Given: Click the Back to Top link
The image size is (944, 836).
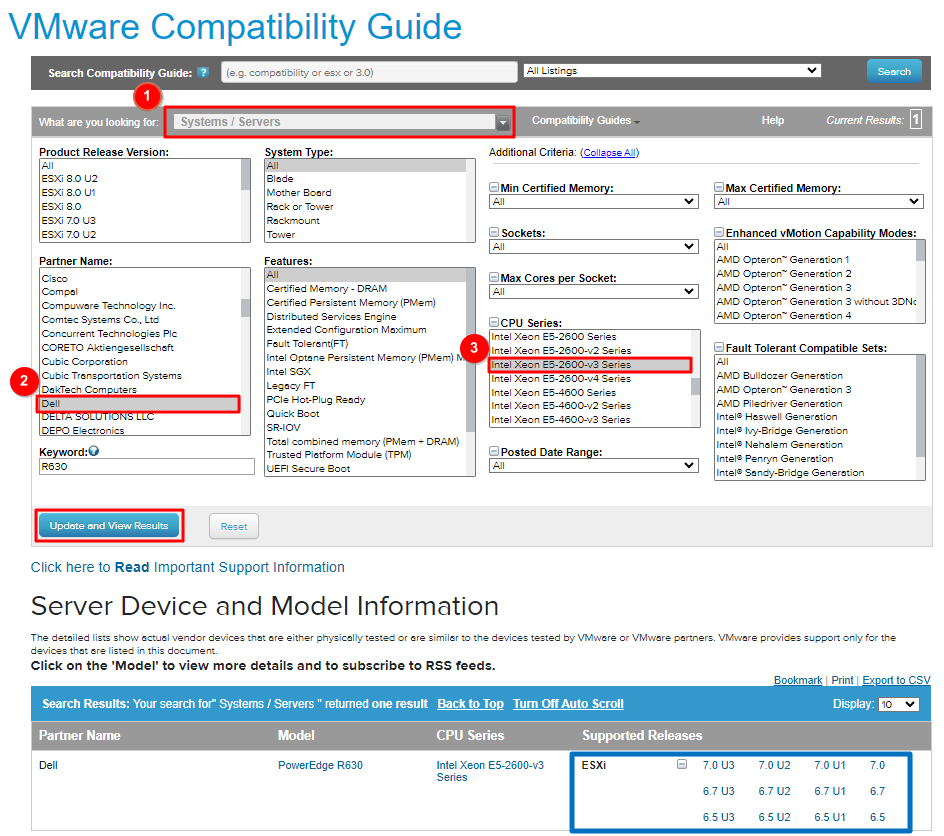Looking at the screenshot, I should click(x=470, y=704).
